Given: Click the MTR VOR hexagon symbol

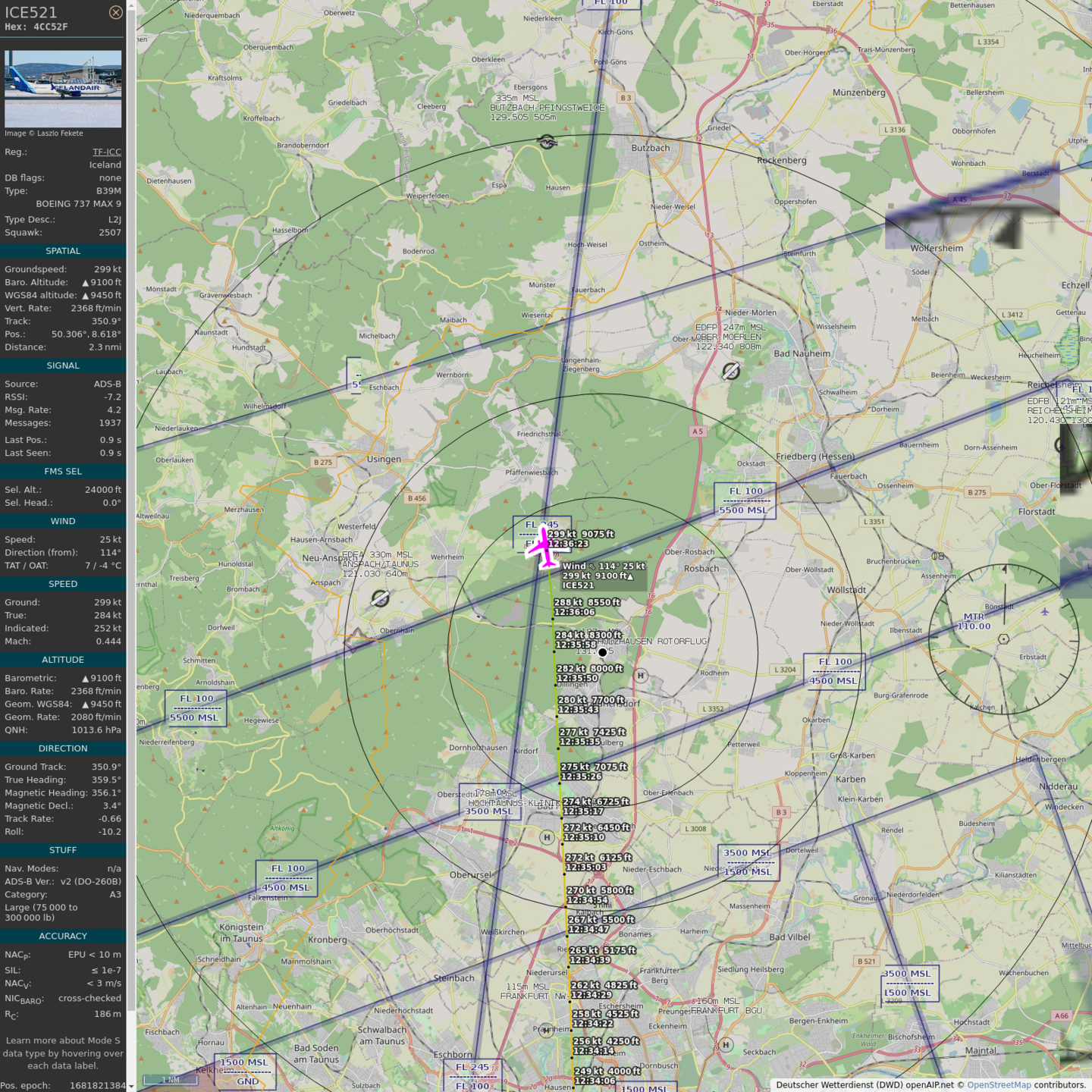Looking at the screenshot, I should tap(1003, 639).
